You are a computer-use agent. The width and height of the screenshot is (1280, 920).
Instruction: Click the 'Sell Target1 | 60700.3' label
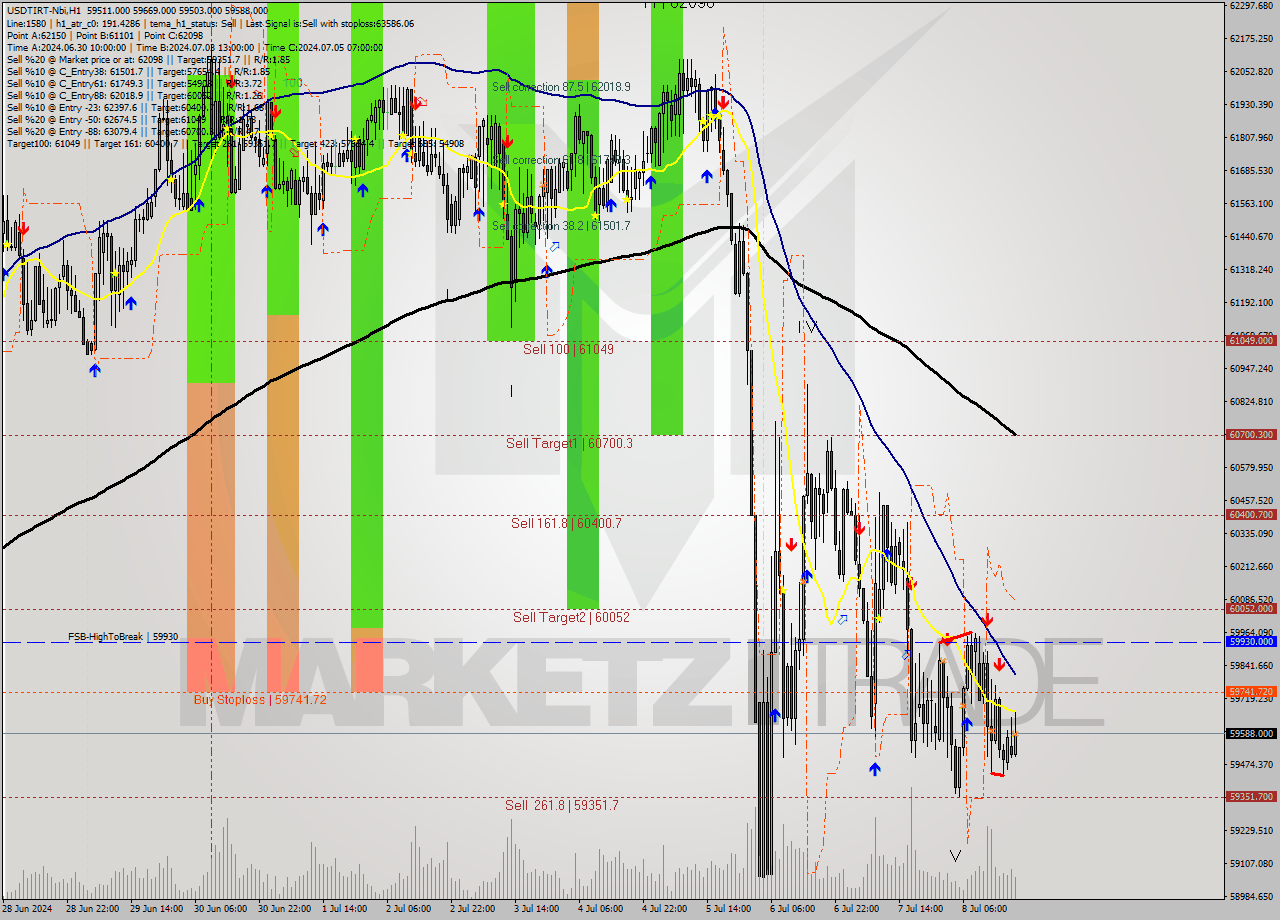pos(569,443)
